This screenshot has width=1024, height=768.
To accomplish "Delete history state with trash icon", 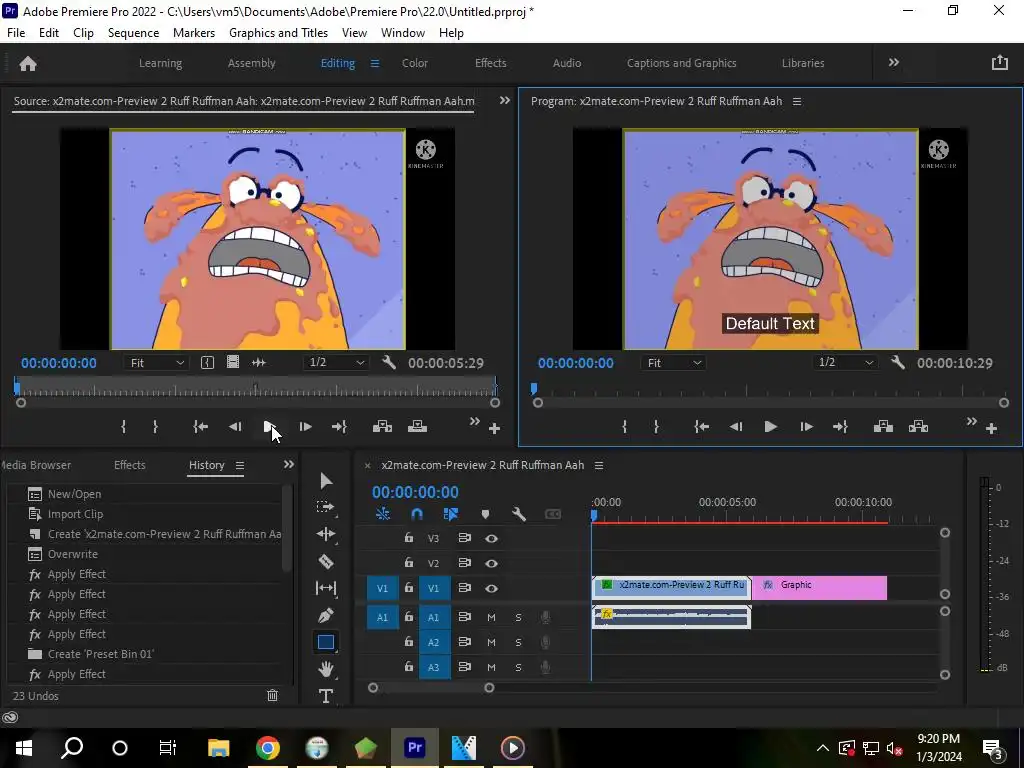I will (x=272, y=696).
